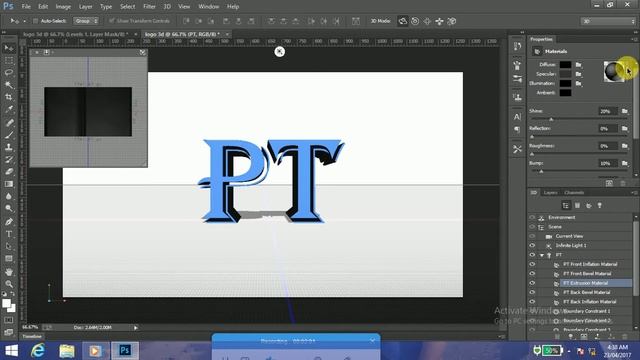Open the Character panel icon
The image size is (640, 360).
(517, 117)
